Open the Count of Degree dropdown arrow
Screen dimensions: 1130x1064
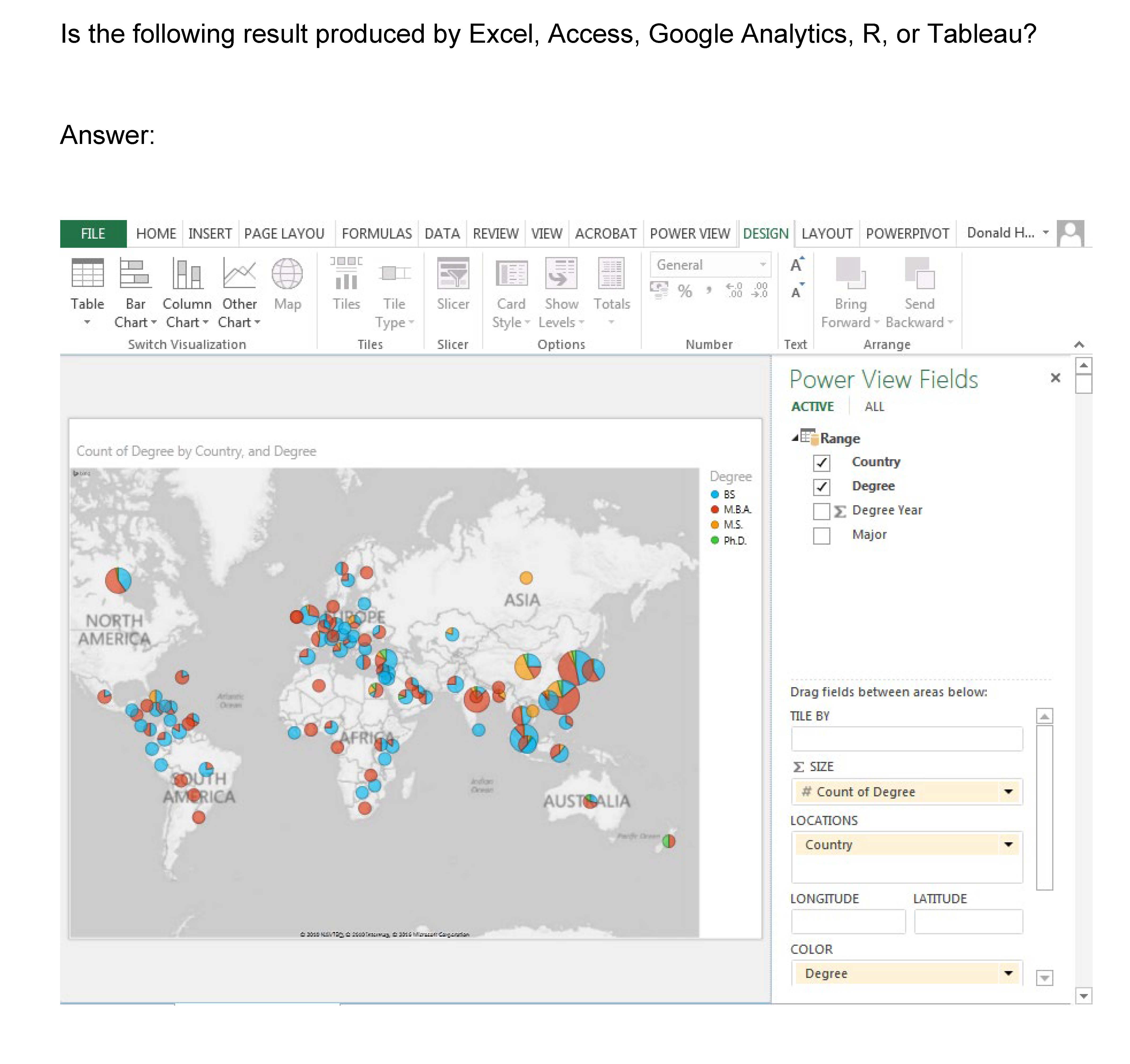pos(1008,792)
